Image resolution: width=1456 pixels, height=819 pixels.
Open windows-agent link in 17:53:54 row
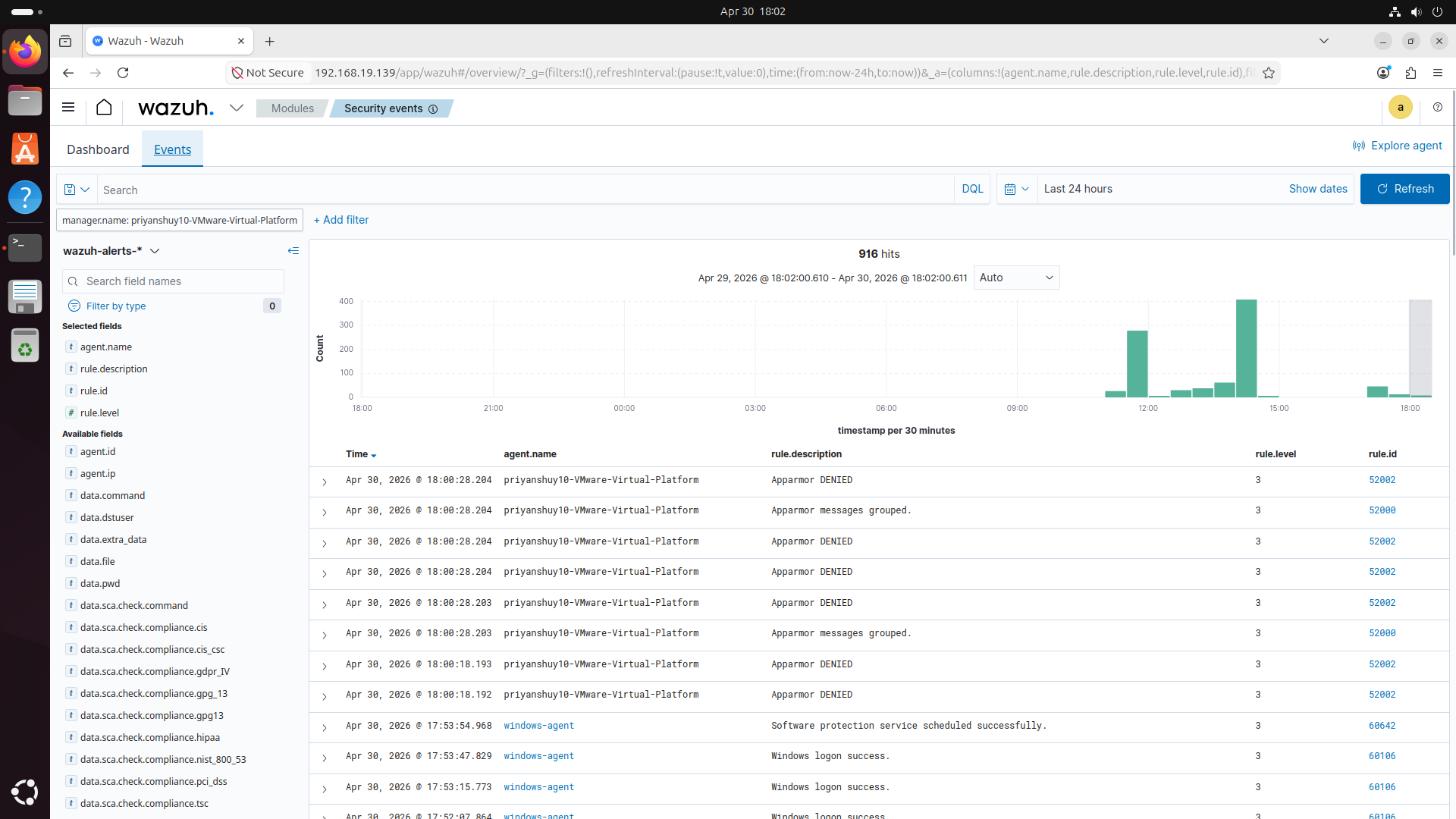pos(538,726)
